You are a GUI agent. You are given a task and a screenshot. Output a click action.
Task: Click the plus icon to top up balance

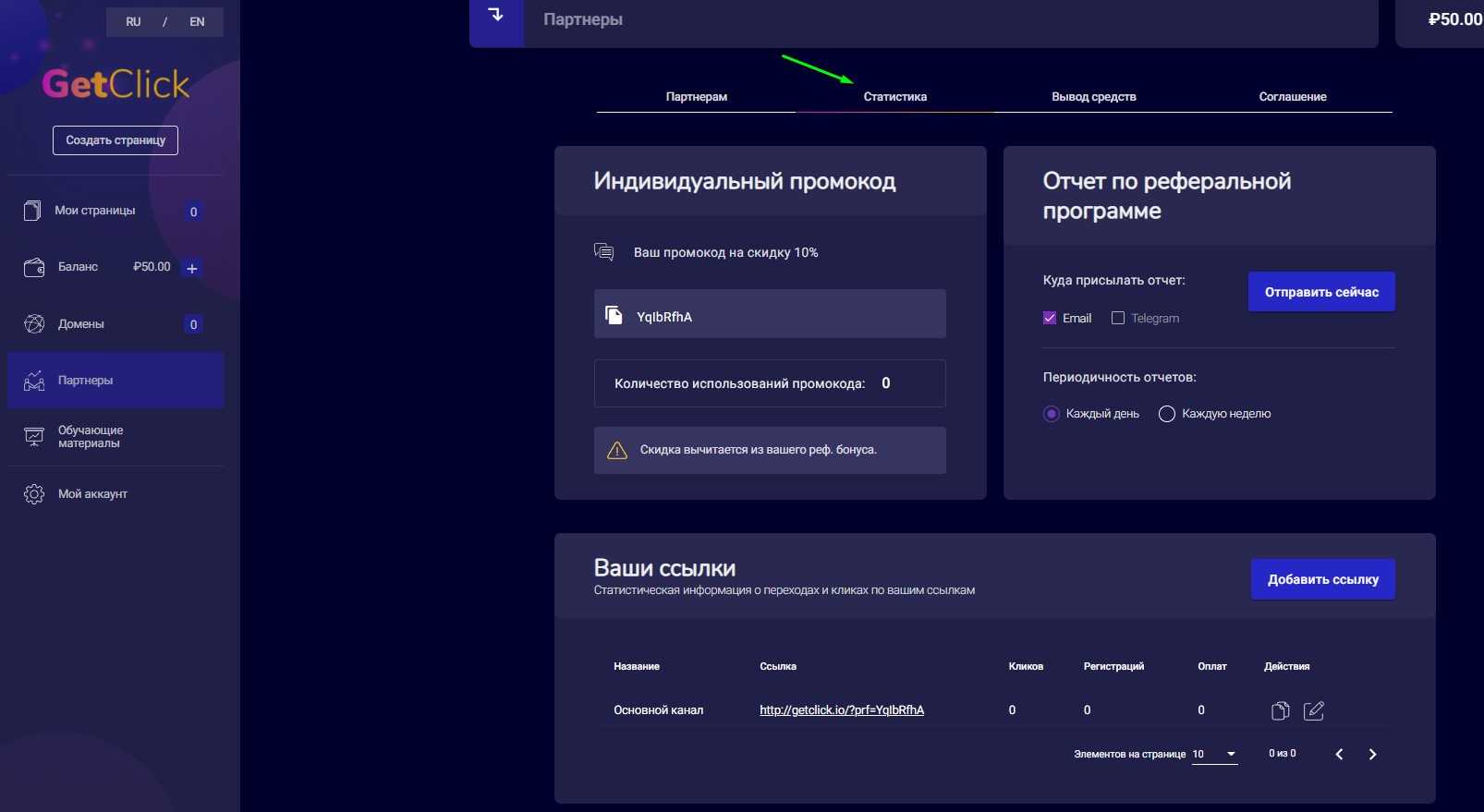point(192,269)
